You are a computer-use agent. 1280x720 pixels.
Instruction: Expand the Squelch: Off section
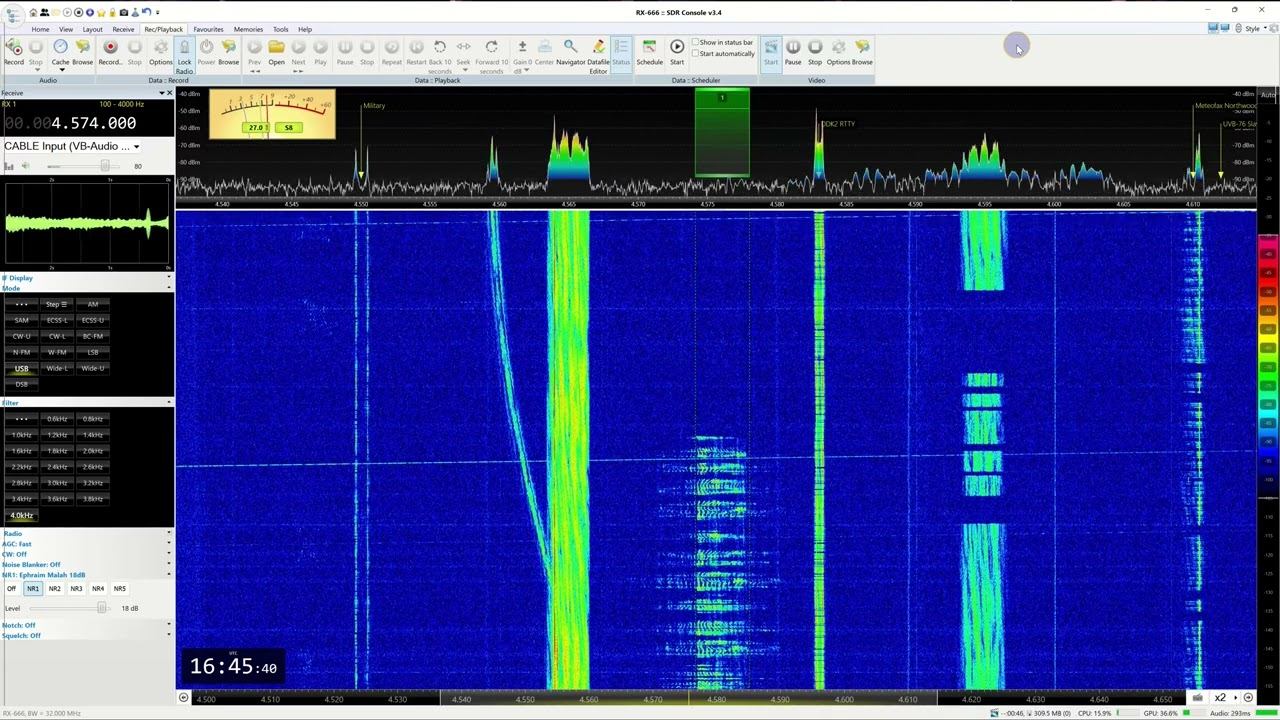click(x=168, y=635)
